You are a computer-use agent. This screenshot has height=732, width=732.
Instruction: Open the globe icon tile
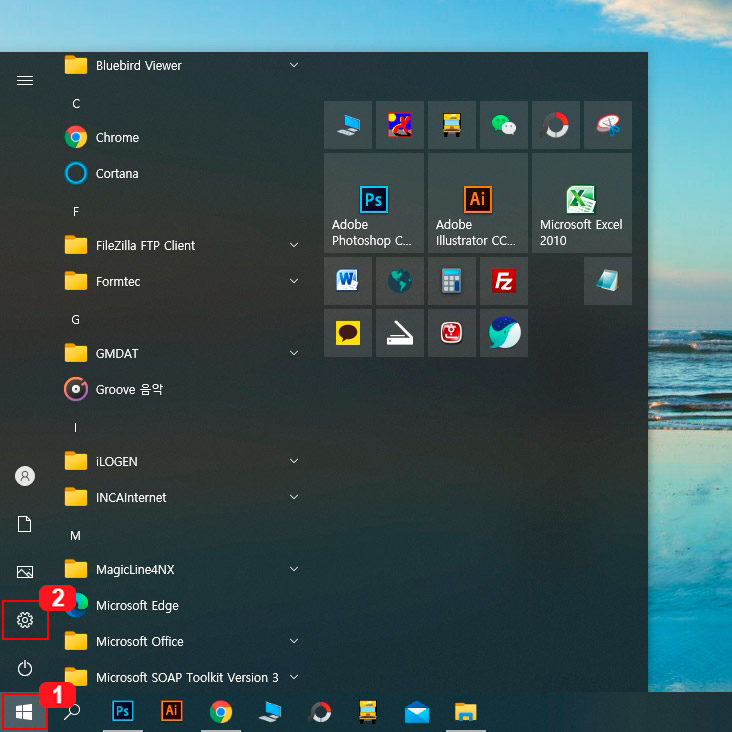(400, 281)
